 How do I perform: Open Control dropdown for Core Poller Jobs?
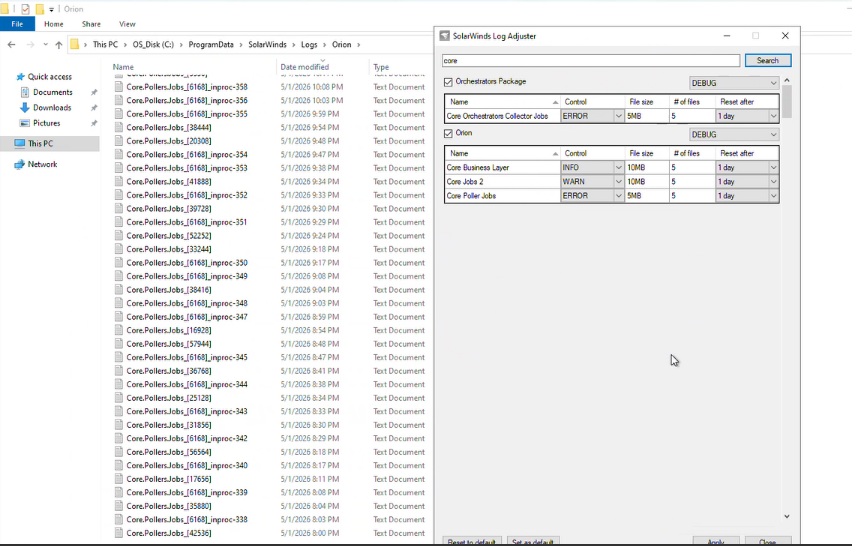tap(592, 196)
